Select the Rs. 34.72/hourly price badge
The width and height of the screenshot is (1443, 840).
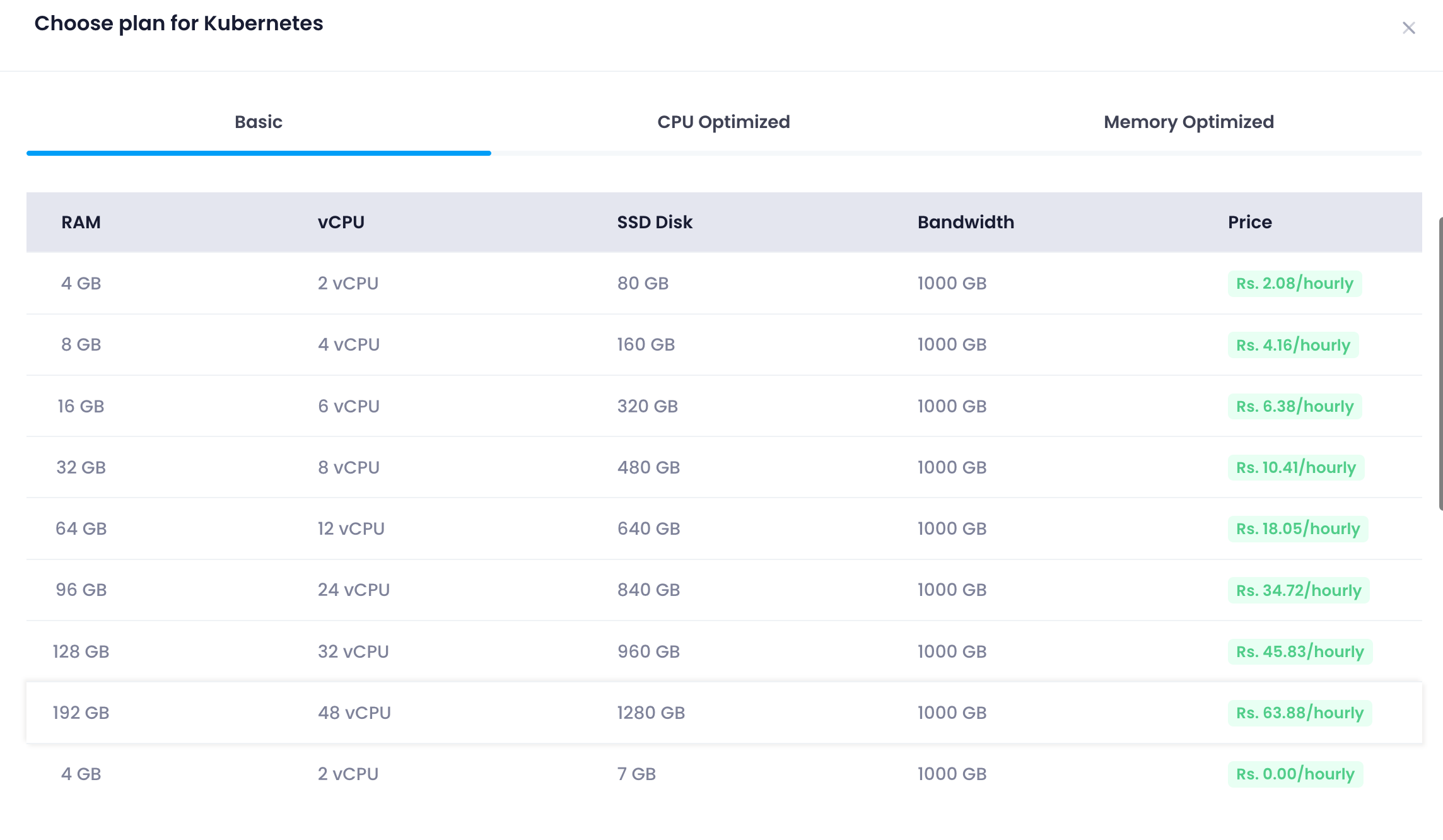[1299, 590]
